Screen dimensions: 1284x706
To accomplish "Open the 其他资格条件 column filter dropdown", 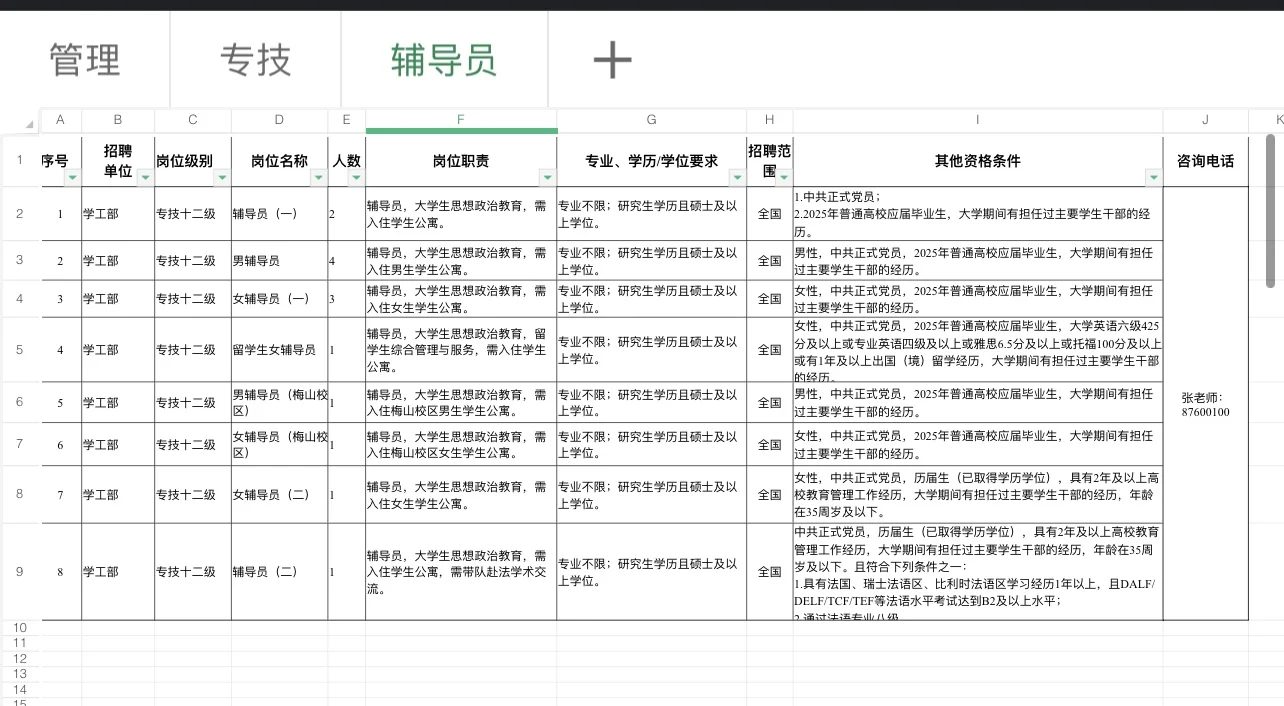I will coord(1154,178).
